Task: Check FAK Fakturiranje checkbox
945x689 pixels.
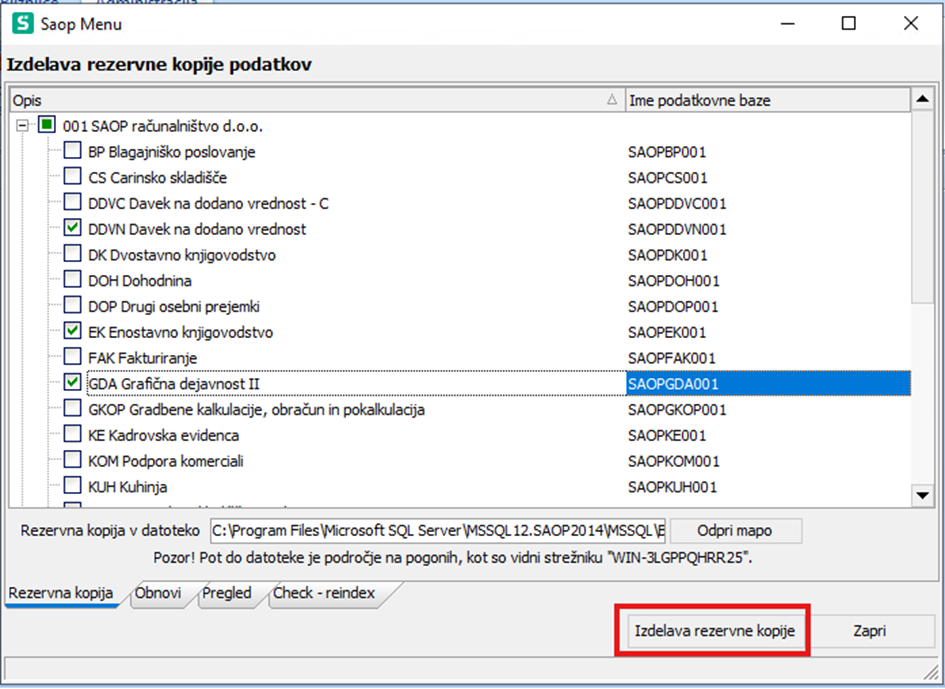Action: point(72,357)
